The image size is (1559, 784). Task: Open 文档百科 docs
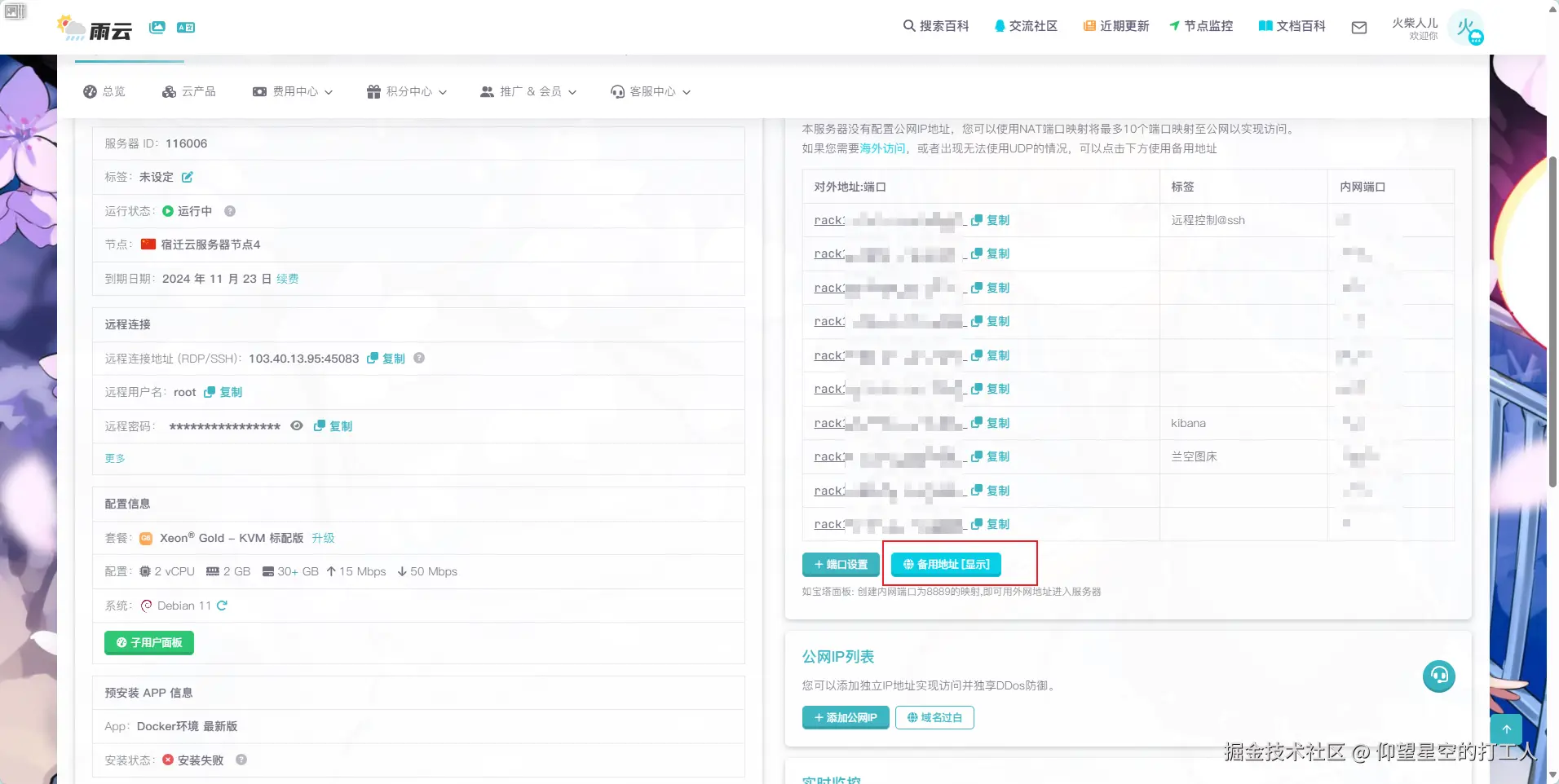click(x=1292, y=26)
